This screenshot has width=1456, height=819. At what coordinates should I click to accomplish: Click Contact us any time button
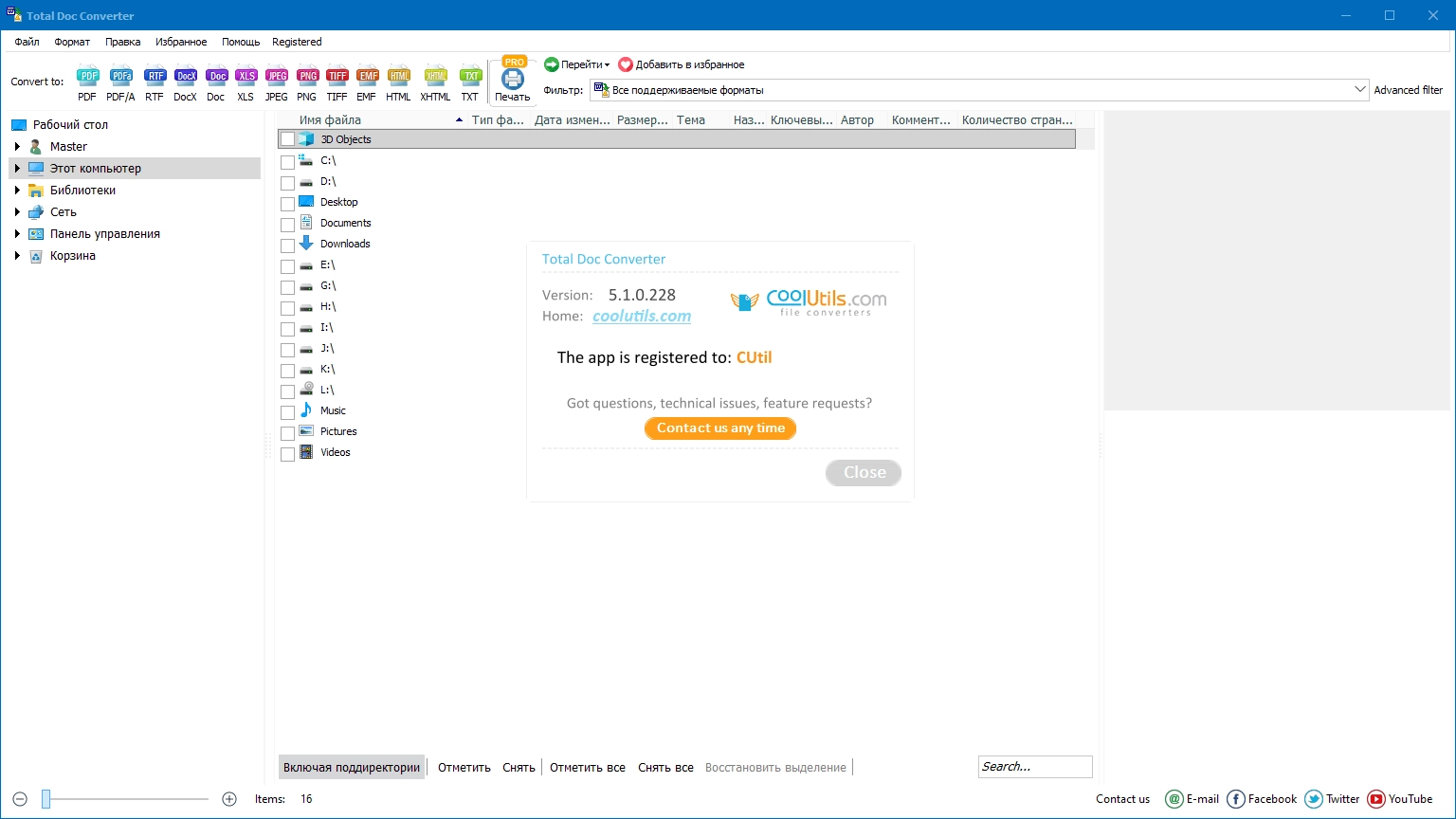click(720, 428)
